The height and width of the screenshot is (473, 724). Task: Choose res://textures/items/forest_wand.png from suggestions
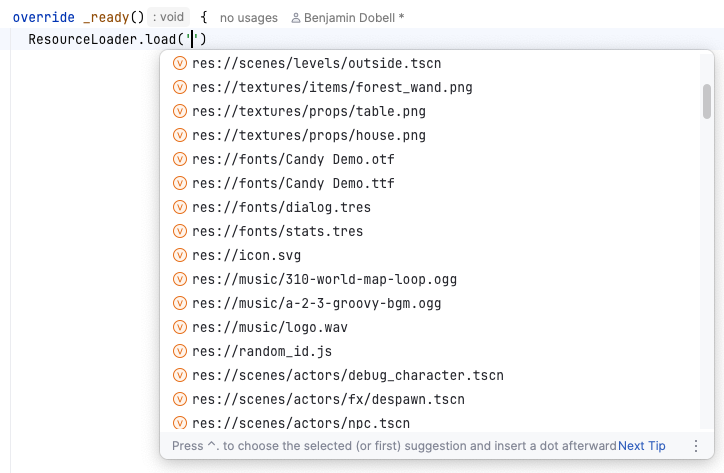[332, 87]
